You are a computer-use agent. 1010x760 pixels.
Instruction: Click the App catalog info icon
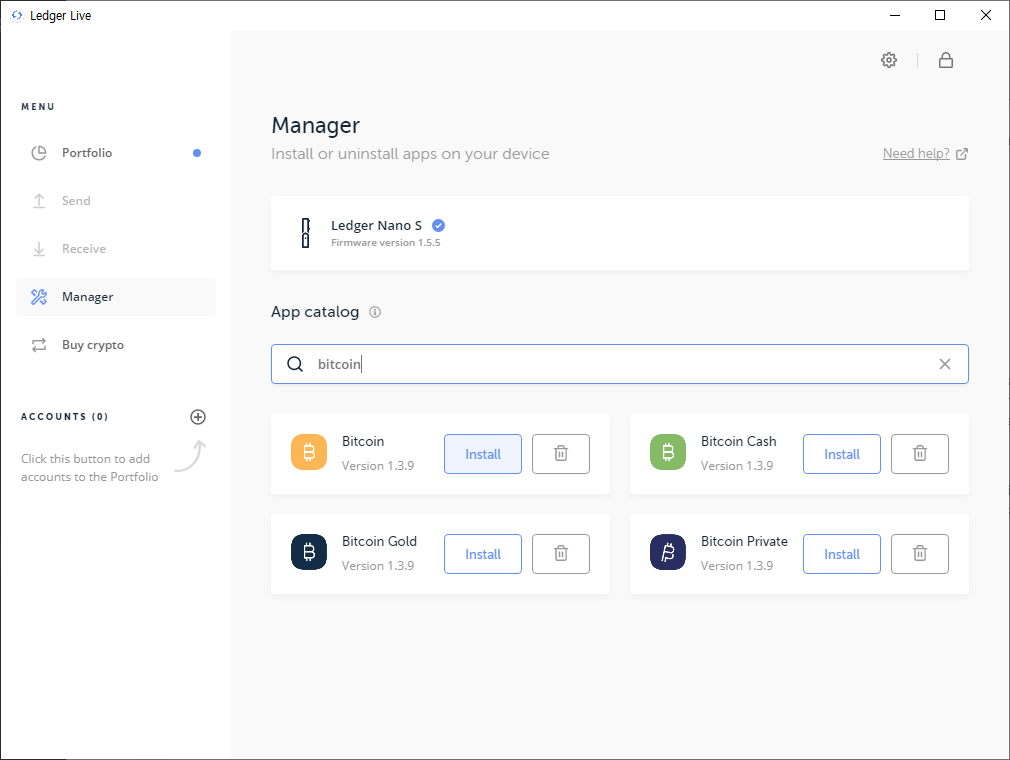375,312
